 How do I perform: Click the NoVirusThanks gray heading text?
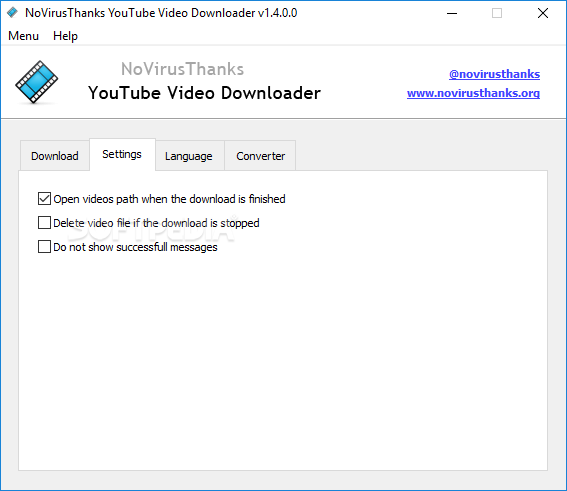pyautogui.click(x=183, y=69)
